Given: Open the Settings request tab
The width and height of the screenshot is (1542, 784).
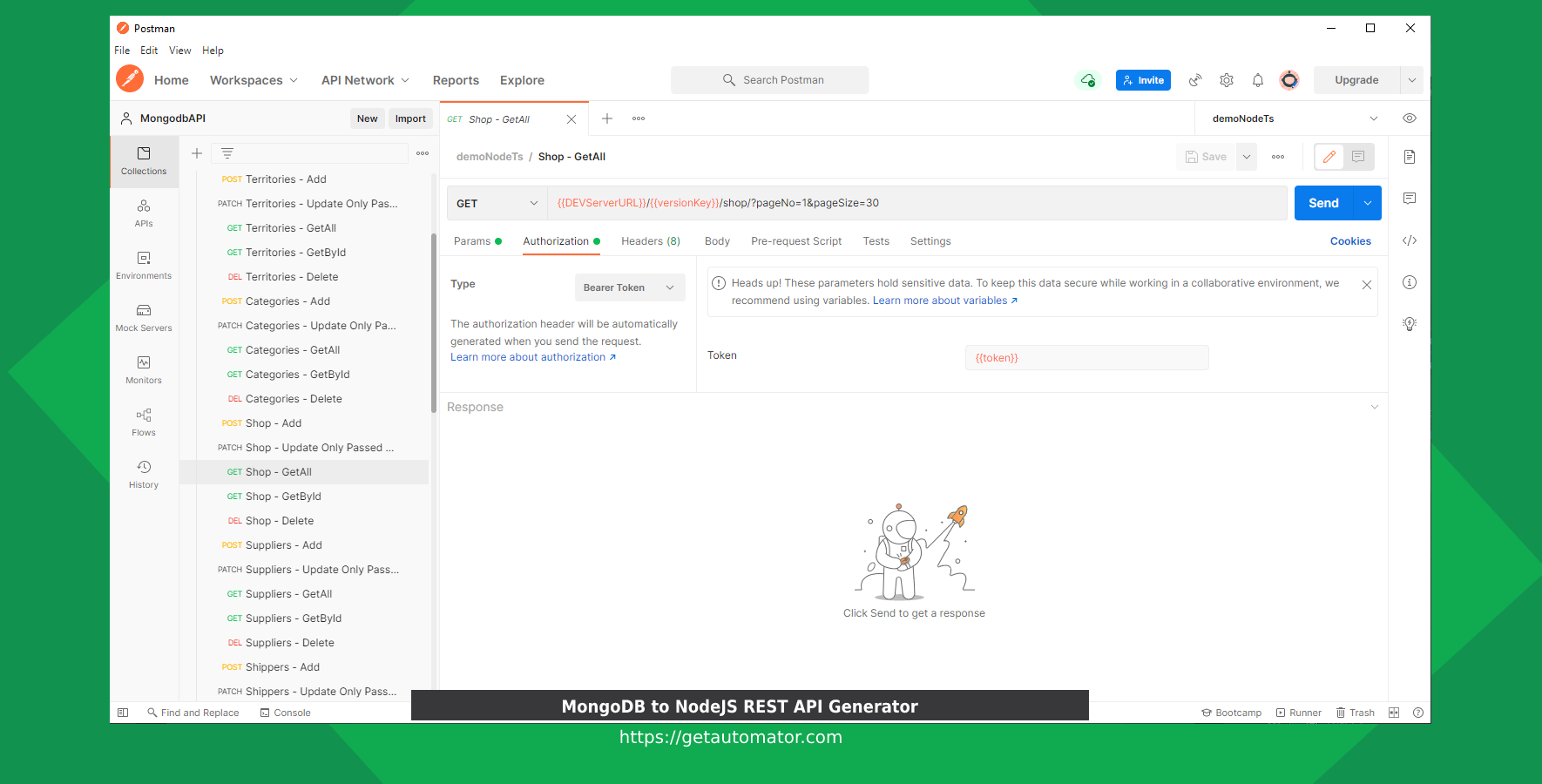Looking at the screenshot, I should tap(930, 241).
